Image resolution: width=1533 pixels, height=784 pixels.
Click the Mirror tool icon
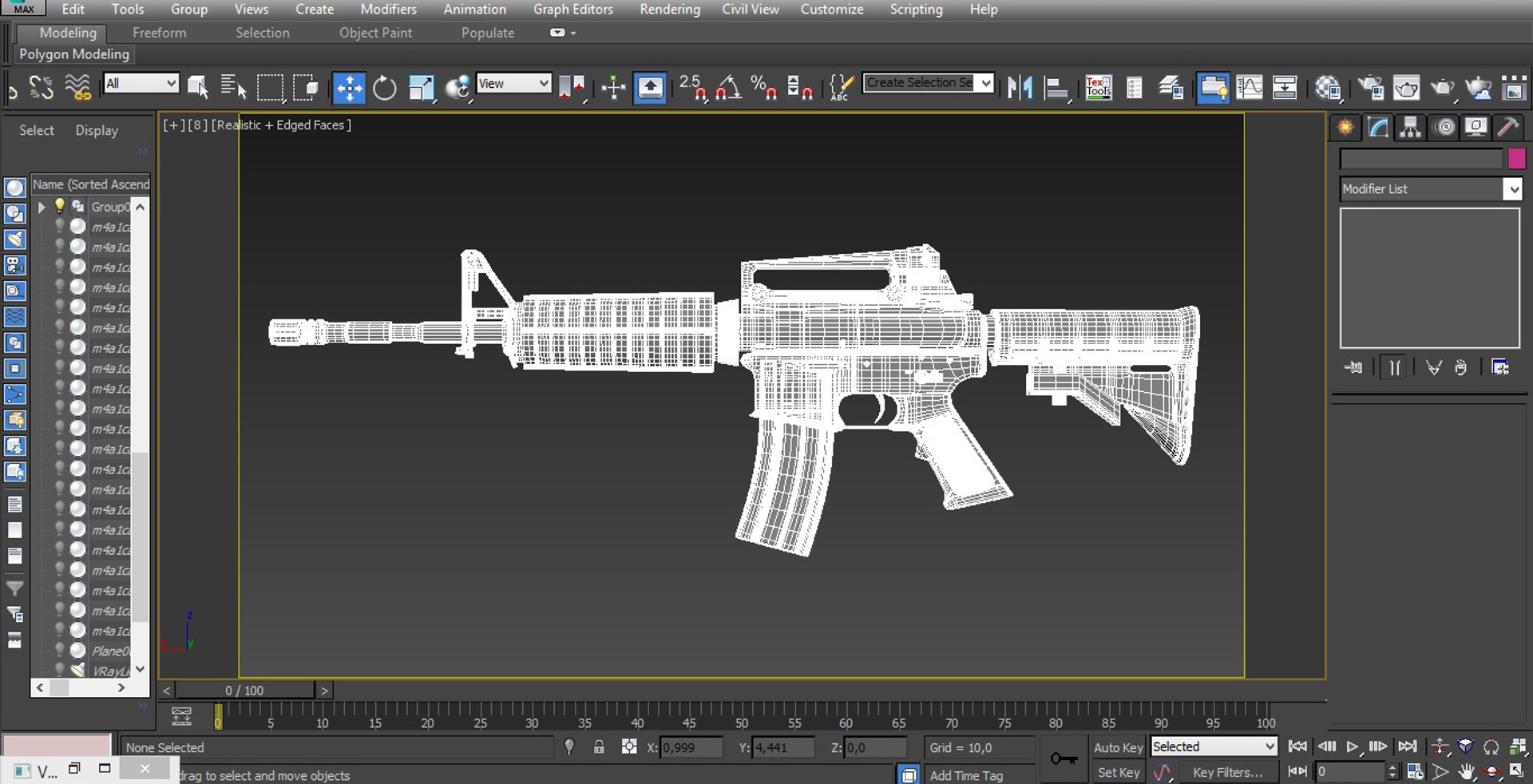[x=1020, y=87]
